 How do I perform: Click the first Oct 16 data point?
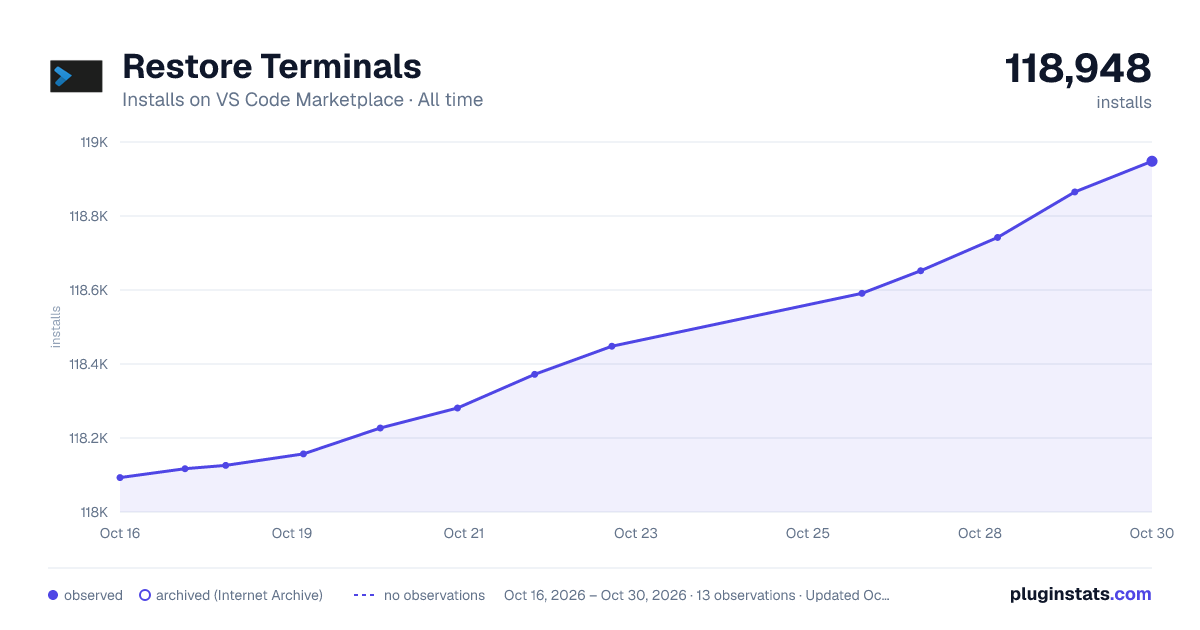tap(120, 478)
